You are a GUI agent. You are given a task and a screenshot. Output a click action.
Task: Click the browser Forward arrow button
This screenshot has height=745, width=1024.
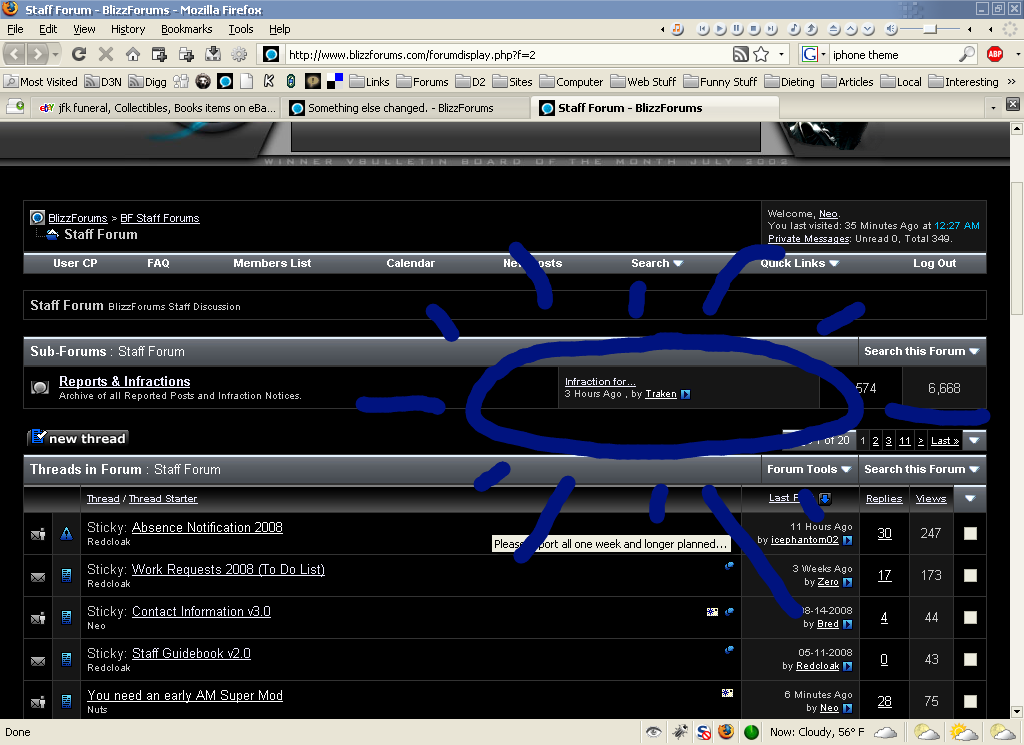[38, 54]
